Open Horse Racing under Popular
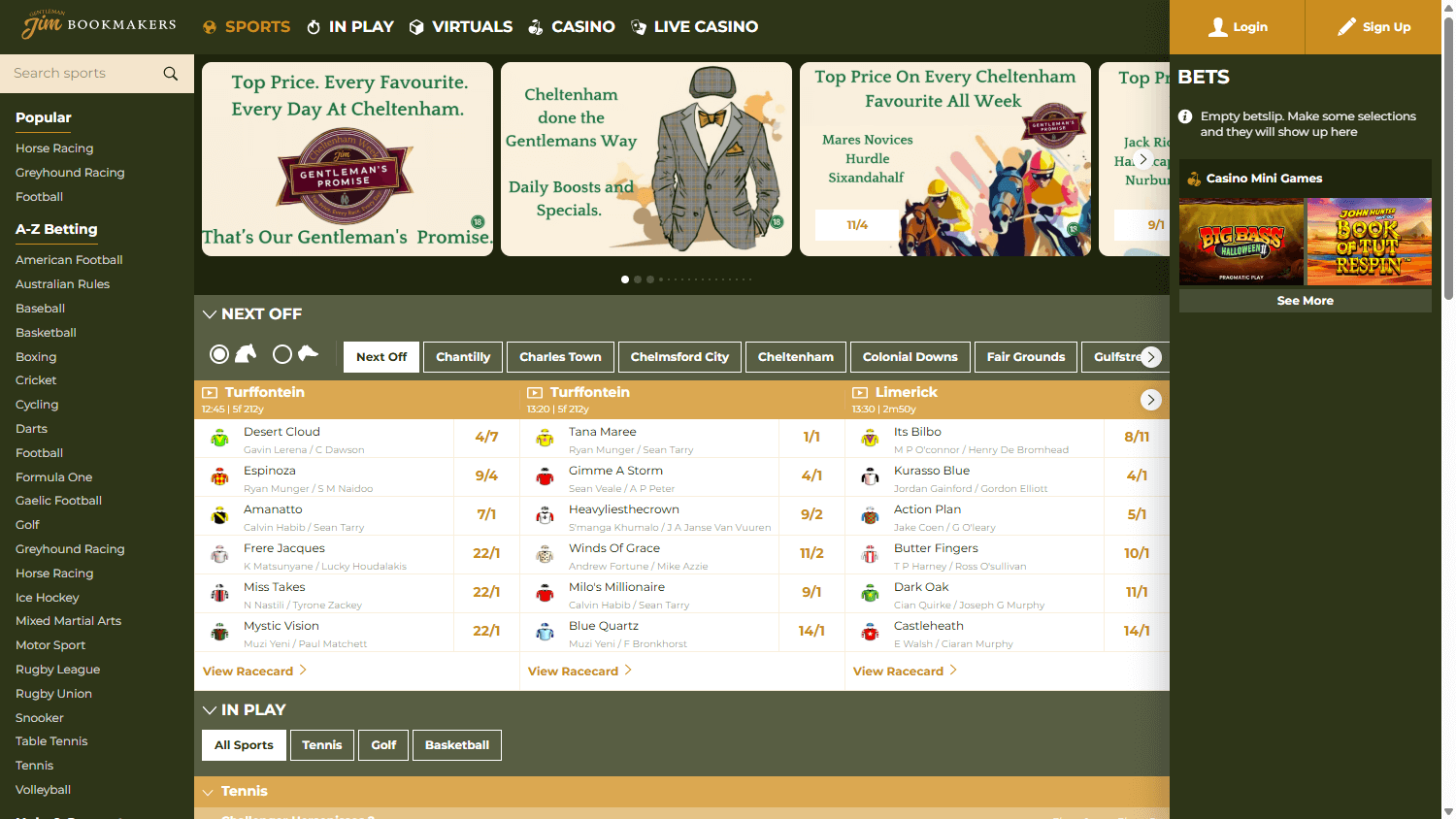This screenshot has height=819, width=1456. click(54, 148)
